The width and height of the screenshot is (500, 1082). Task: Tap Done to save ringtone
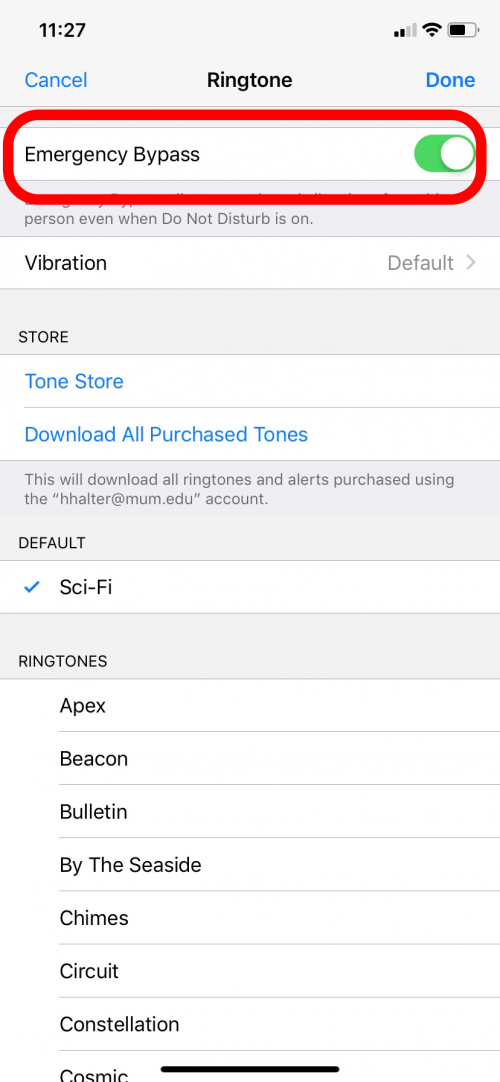pos(450,80)
